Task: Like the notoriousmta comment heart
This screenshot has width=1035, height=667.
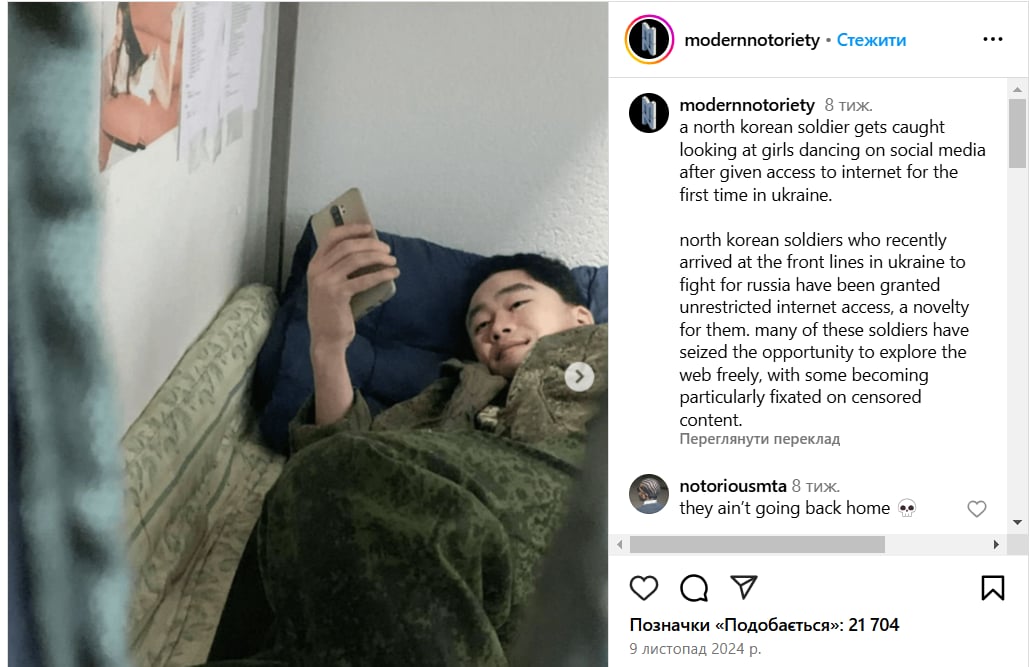Action: (977, 509)
